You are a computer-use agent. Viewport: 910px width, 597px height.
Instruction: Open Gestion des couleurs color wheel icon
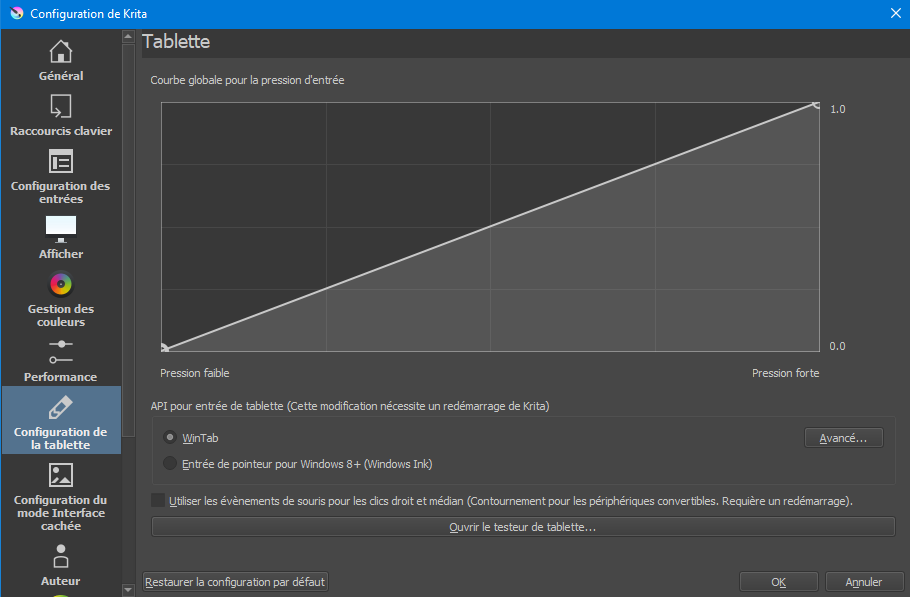pyautogui.click(x=60, y=284)
